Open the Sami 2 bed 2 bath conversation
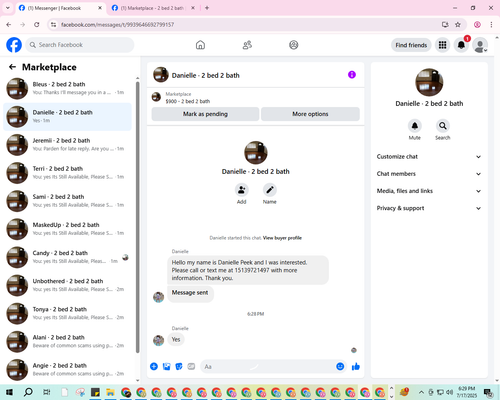 (x=67, y=201)
